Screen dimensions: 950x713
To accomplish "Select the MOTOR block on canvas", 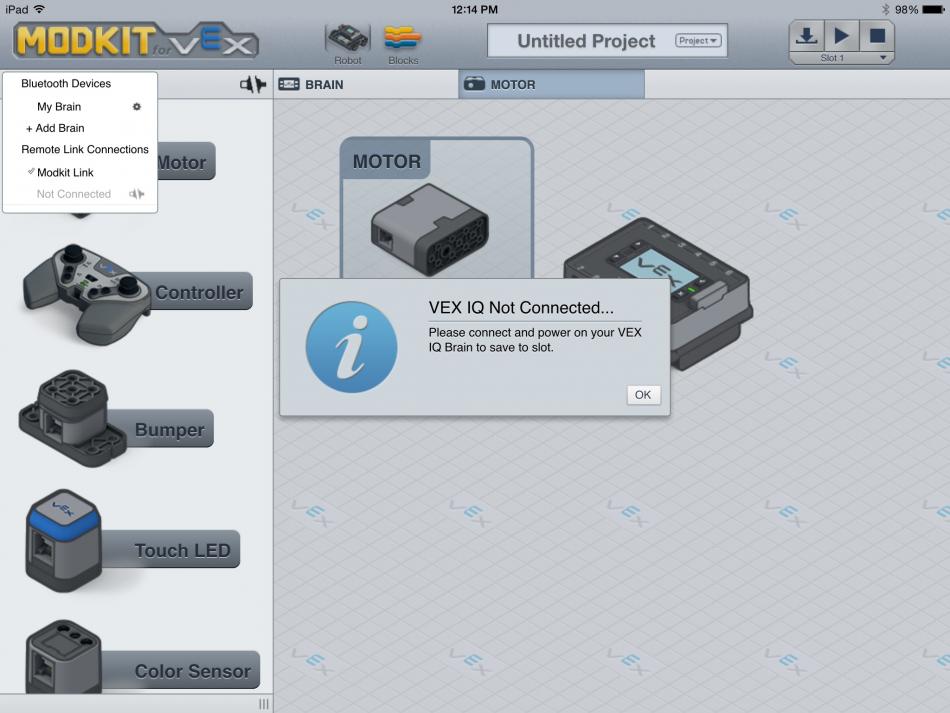I will (436, 209).
